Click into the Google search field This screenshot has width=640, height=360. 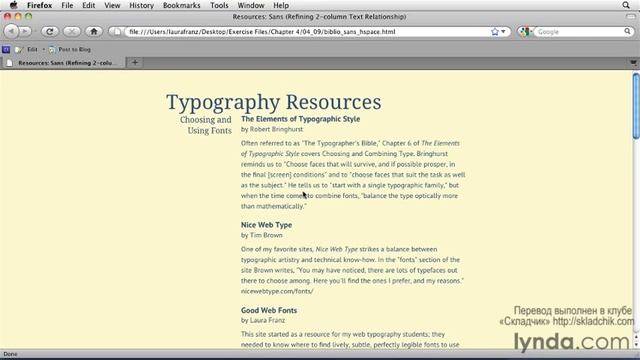click(579, 31)
